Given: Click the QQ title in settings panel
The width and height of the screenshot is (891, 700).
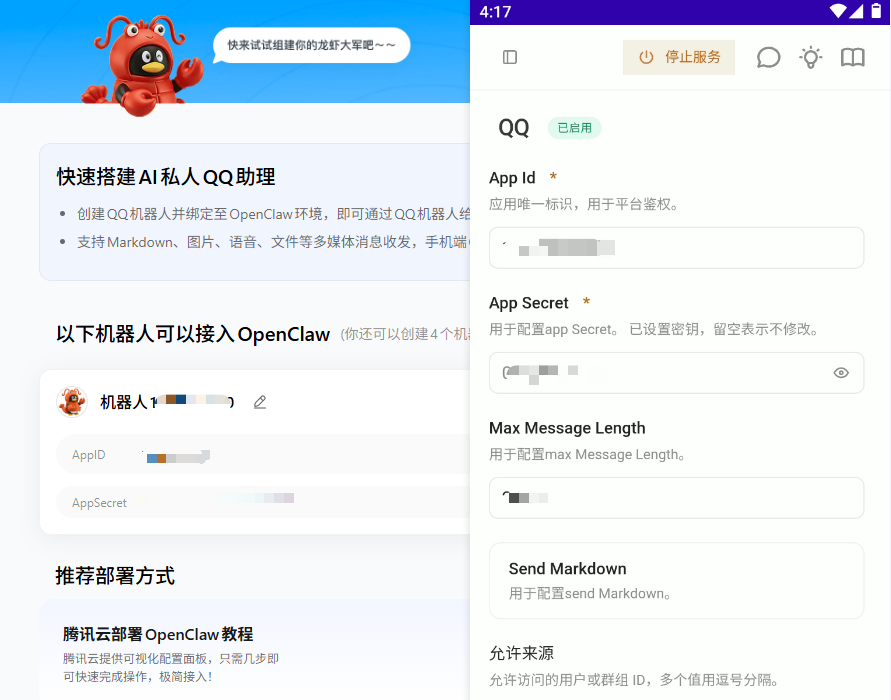Looking at the screenshot, I should [x=514, y=128].
